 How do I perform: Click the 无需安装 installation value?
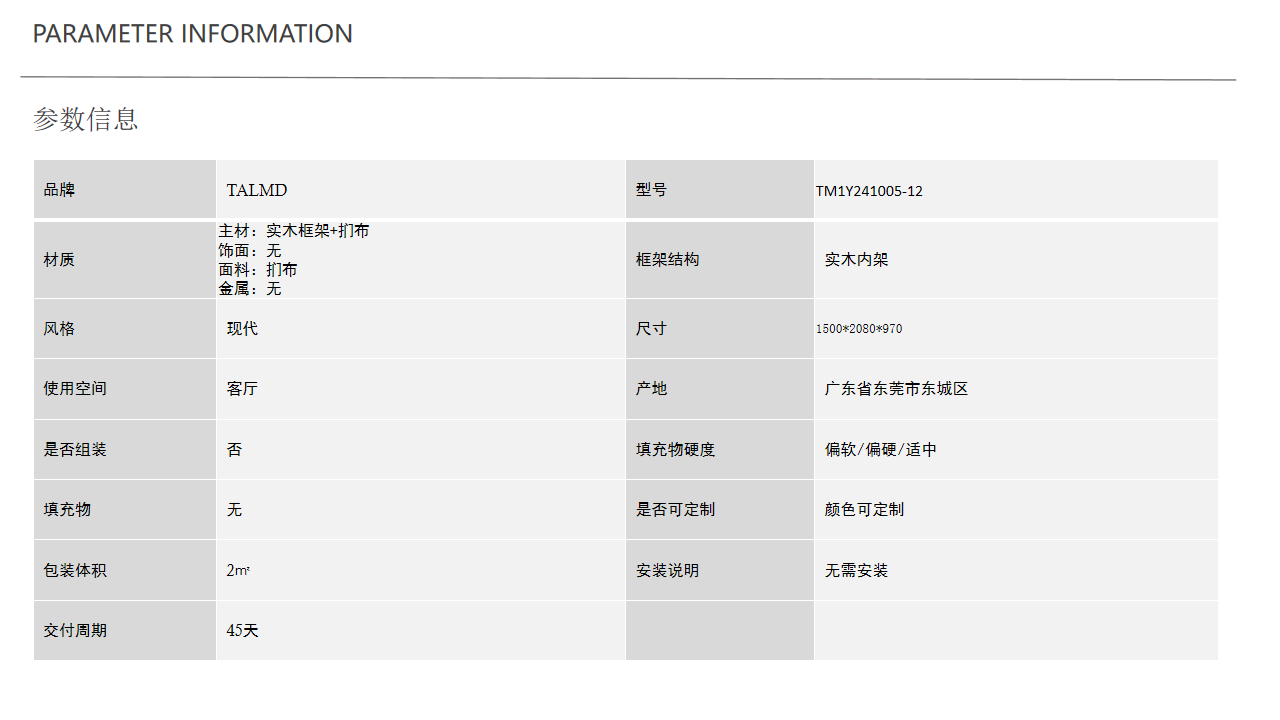(856, 571)
